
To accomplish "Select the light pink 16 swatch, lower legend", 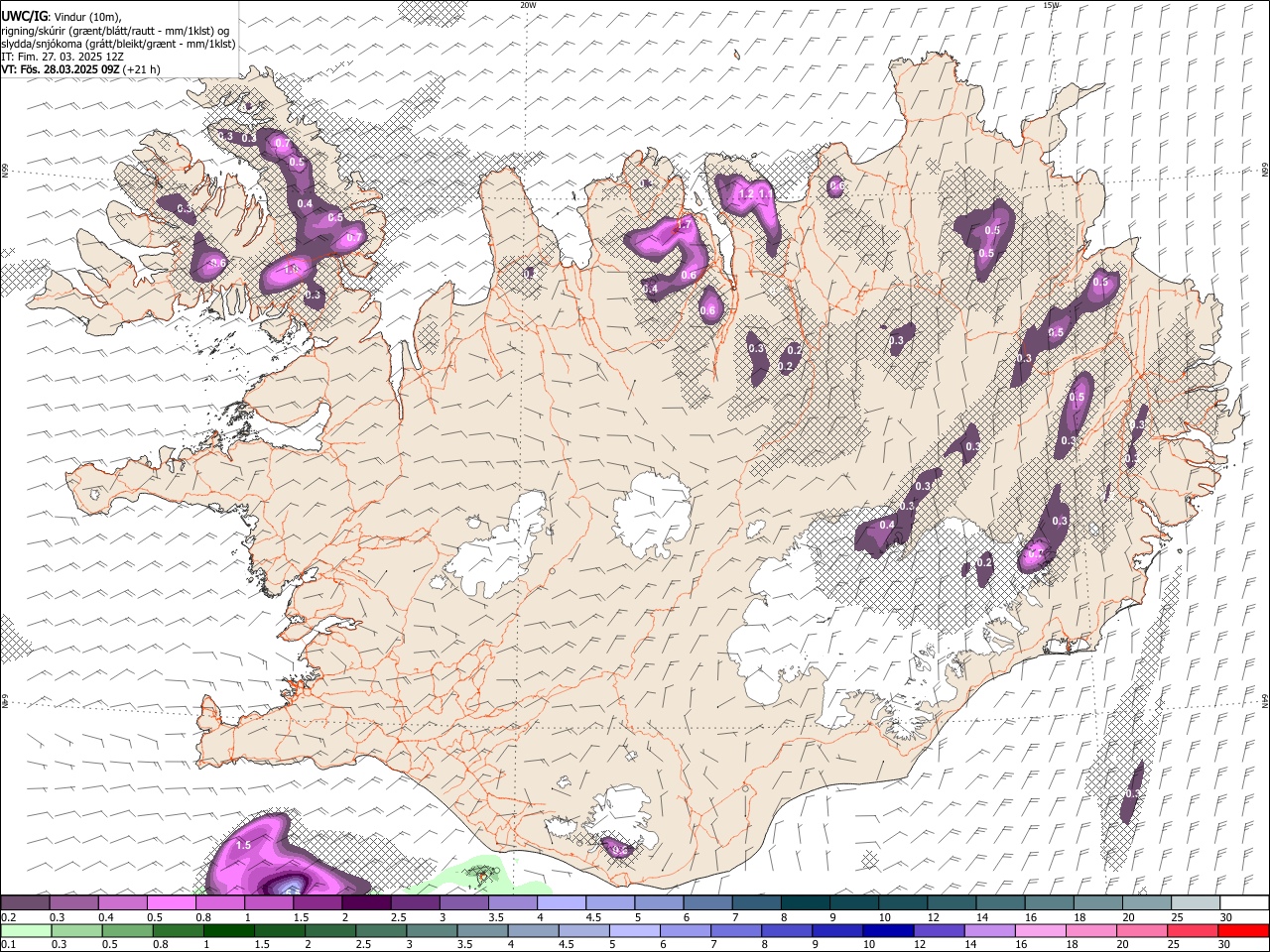I will [x=1041, y=930].
